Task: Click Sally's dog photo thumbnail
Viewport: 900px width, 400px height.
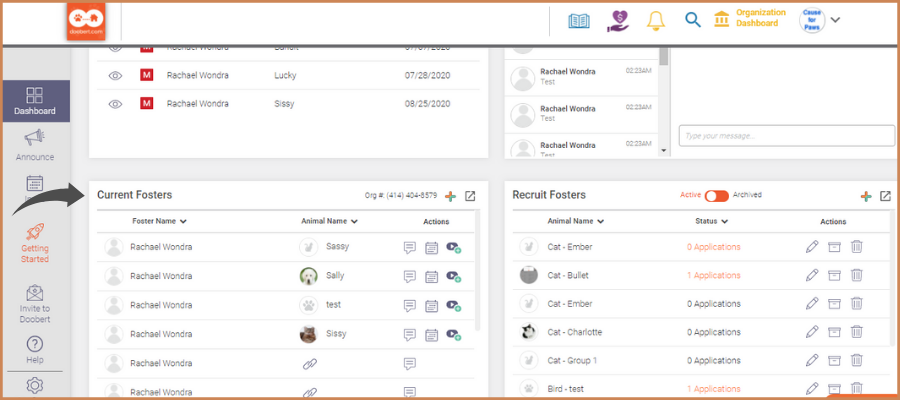Action: point(308,276)
